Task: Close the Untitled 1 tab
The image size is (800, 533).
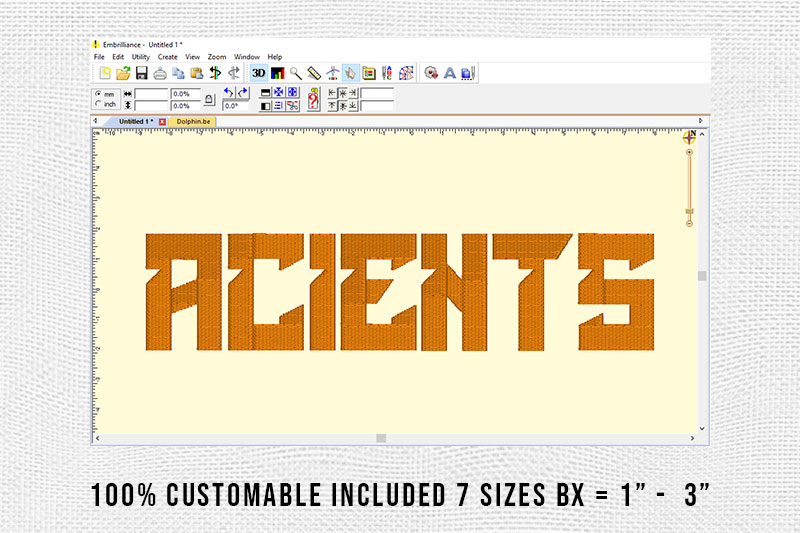Action: (162, 122)
